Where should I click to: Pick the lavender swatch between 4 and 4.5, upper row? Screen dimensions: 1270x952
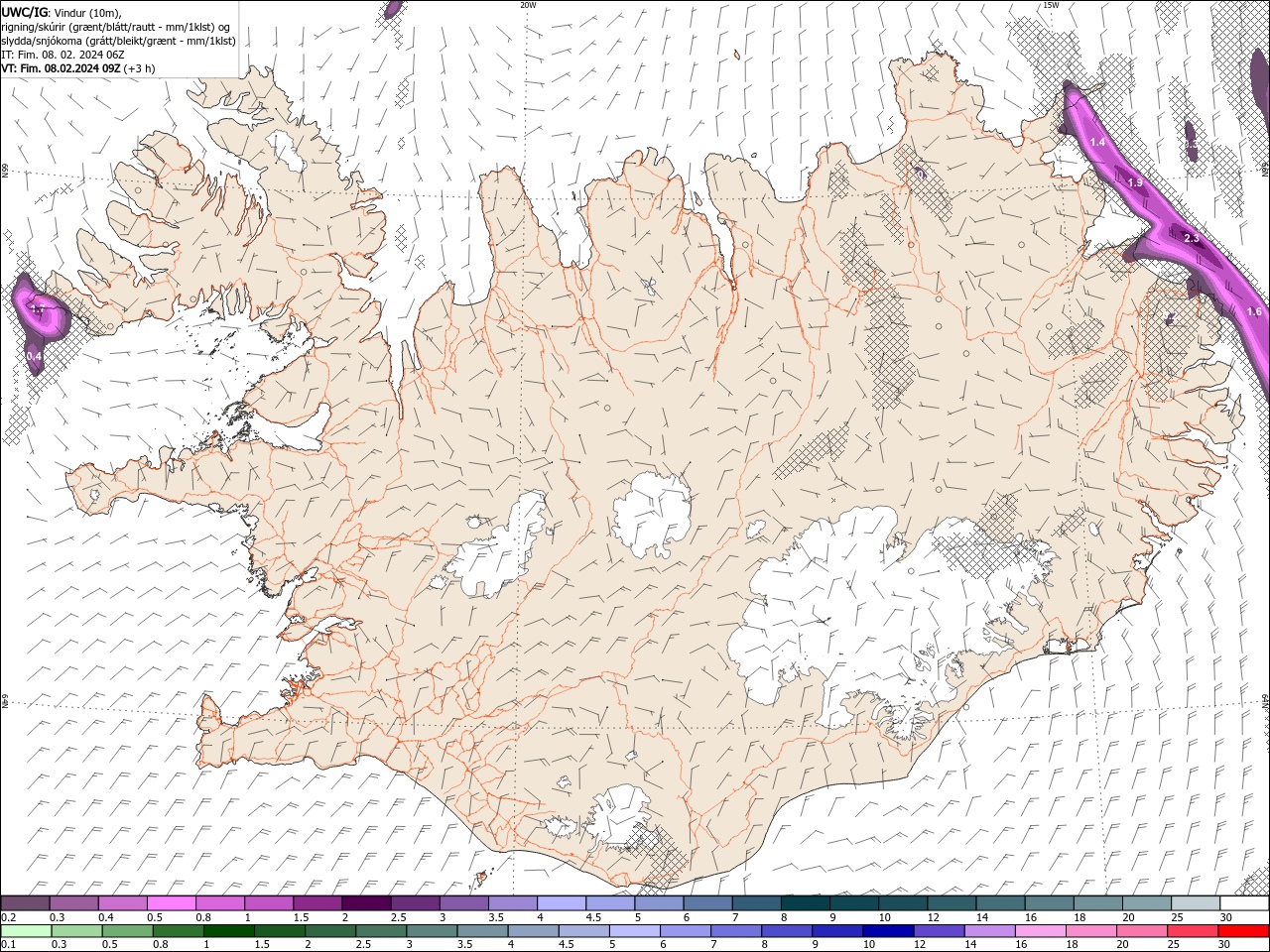point(562,903)
